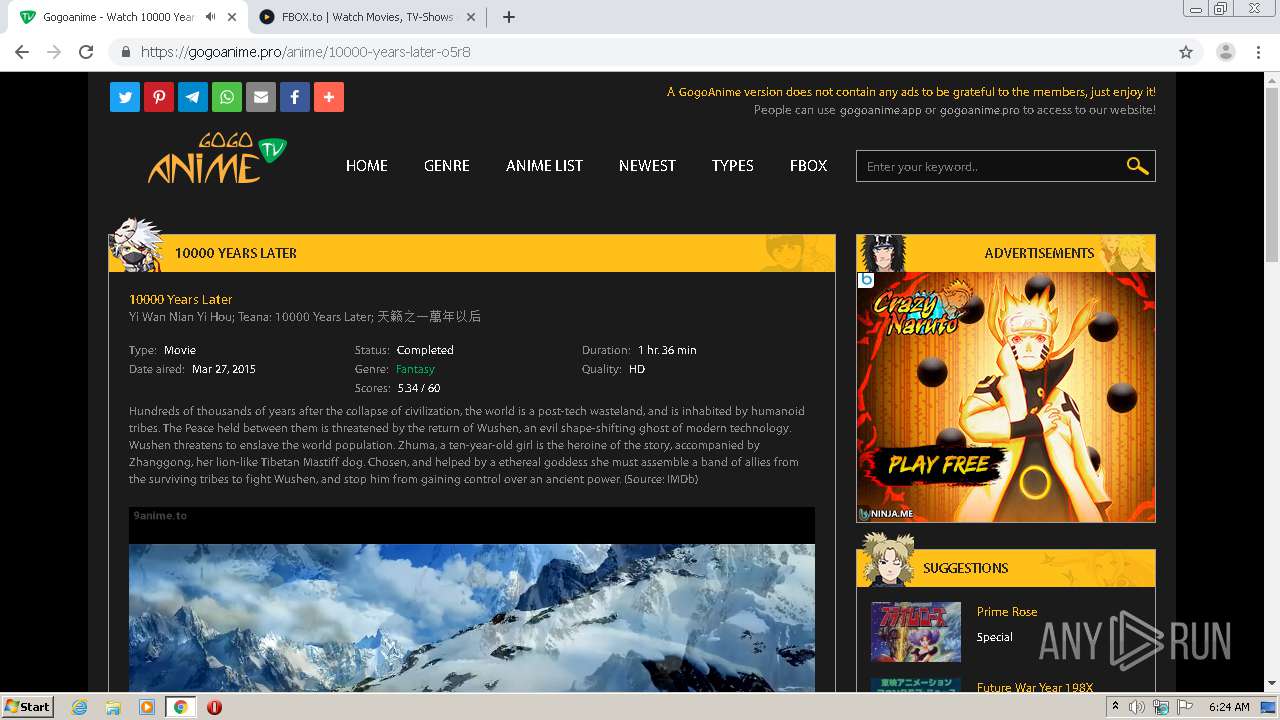This screenshot has height=720, width=1280.
Task: Mute tab using speaker icon on Gogoanime tab
Action: (x=210, y=17)
